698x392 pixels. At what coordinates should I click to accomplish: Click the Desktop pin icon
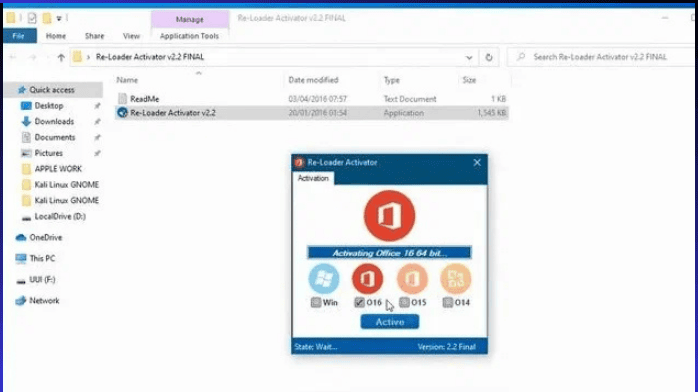pos(97,106)
